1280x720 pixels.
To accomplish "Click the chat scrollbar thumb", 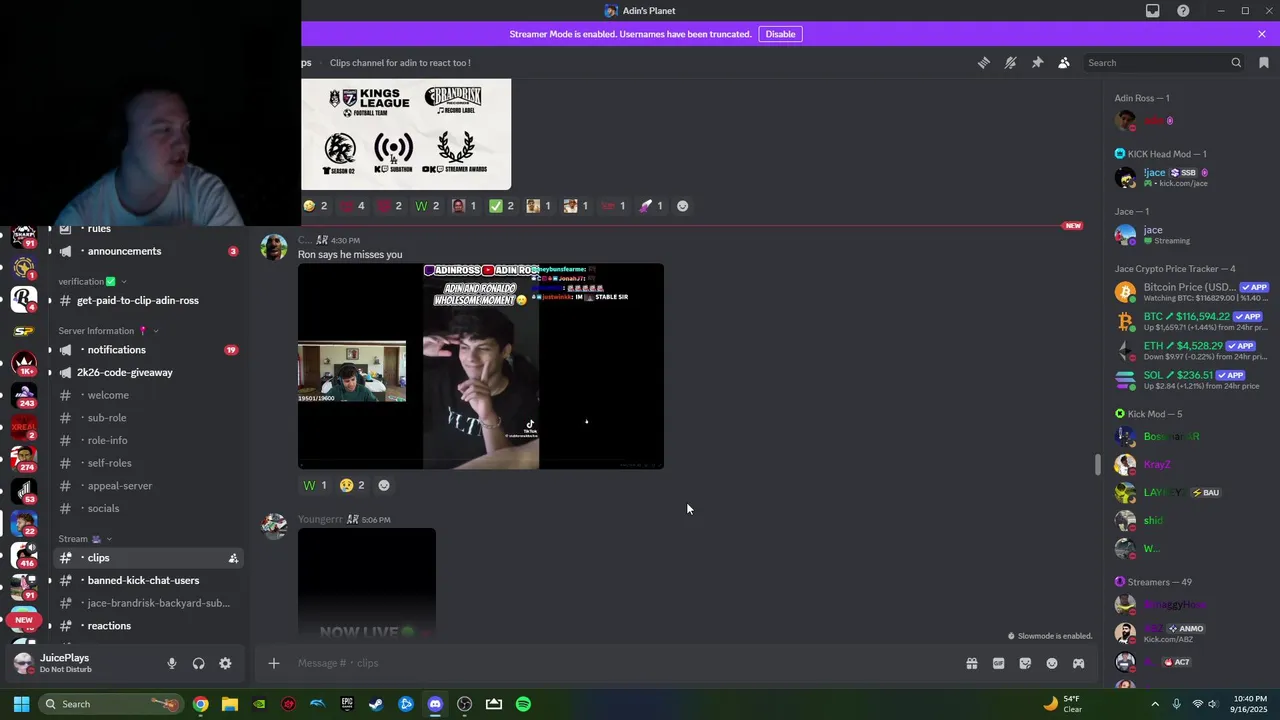I will point(1097,465).
